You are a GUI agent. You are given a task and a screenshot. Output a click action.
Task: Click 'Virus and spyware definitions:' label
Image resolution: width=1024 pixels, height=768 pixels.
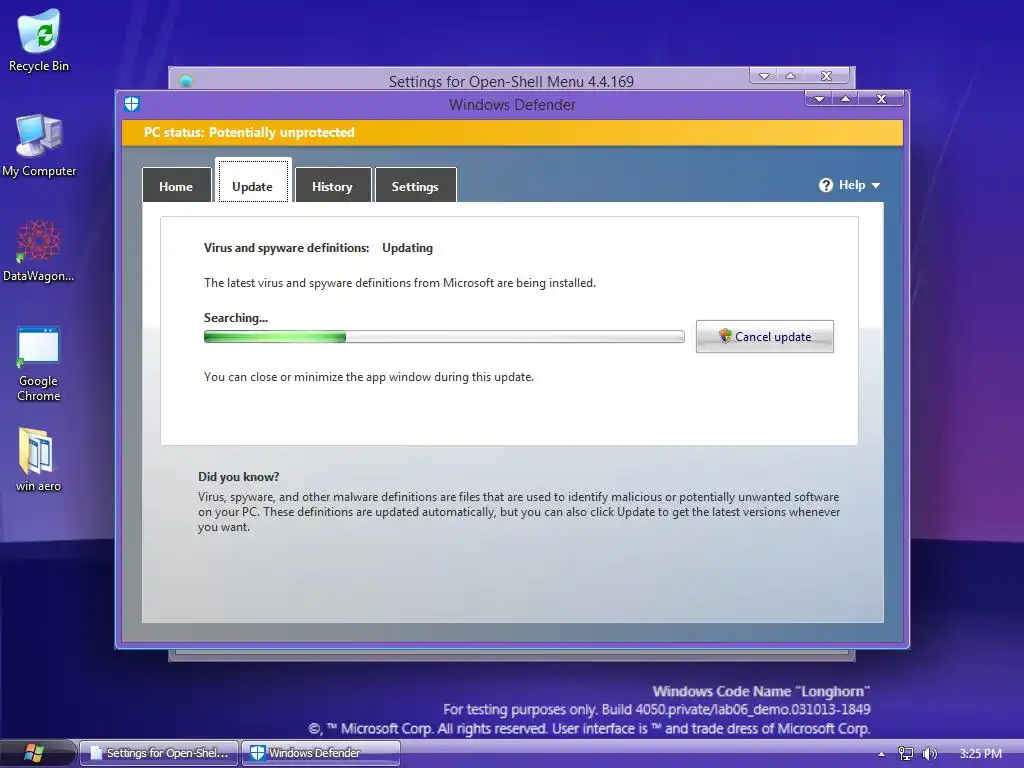click(x=286, y=248)
